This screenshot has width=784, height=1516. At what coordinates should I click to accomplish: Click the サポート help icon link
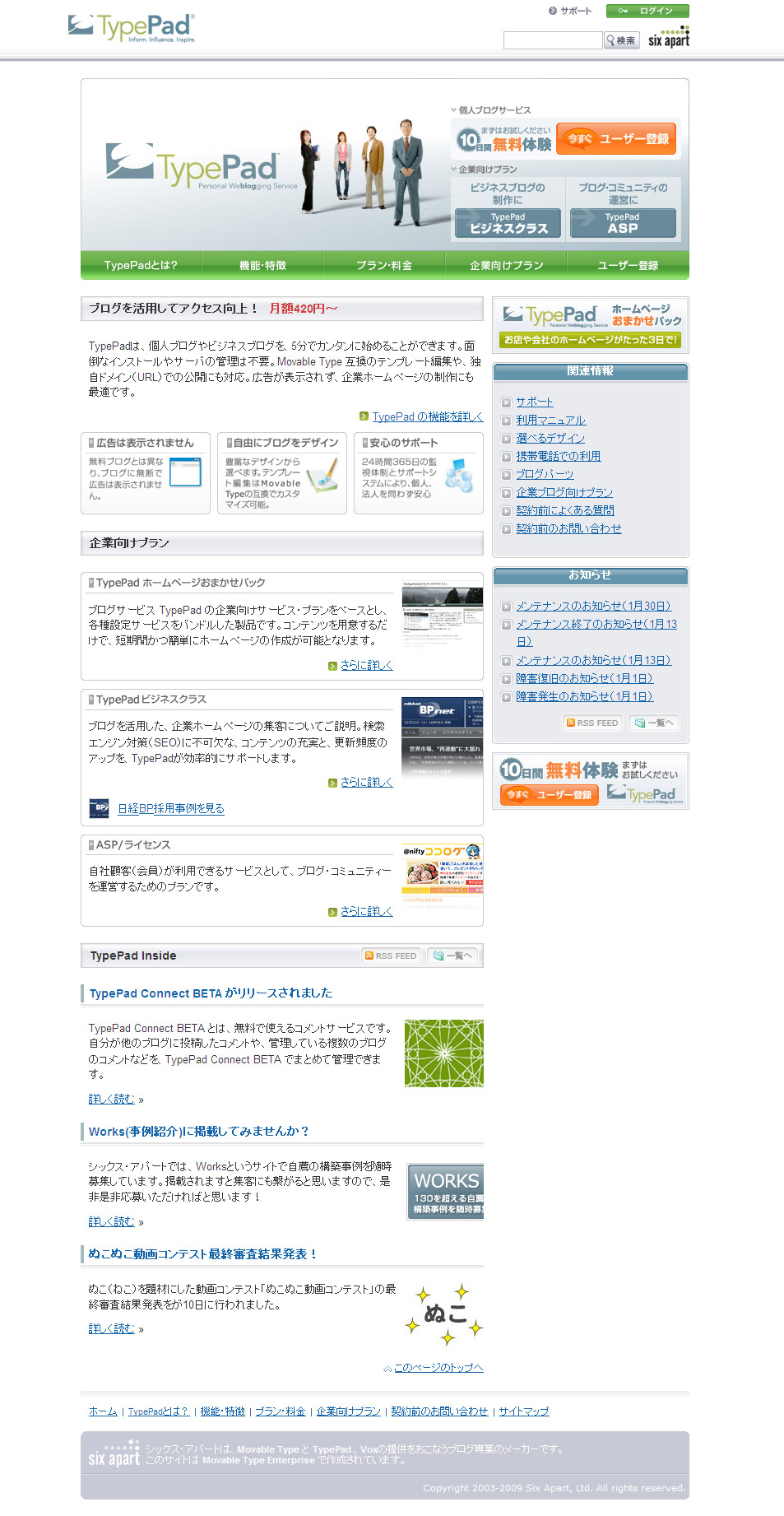point(570,11)
